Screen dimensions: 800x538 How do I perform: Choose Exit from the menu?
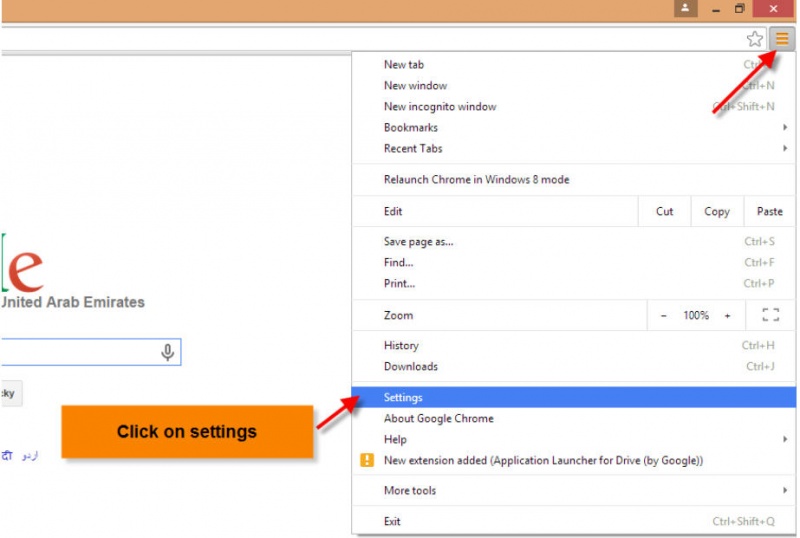click(x=573, y=522)
